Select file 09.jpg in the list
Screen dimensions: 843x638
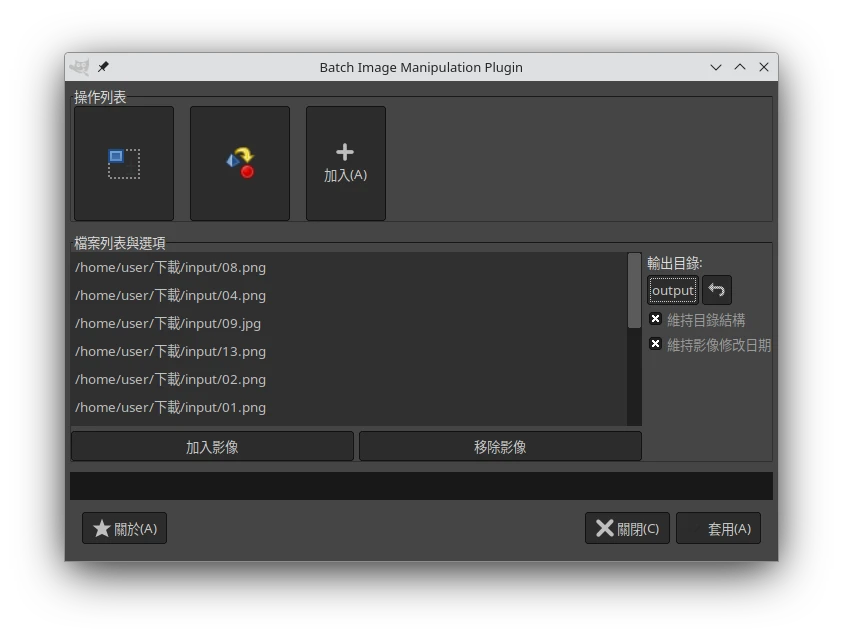(x=168, y=323)
